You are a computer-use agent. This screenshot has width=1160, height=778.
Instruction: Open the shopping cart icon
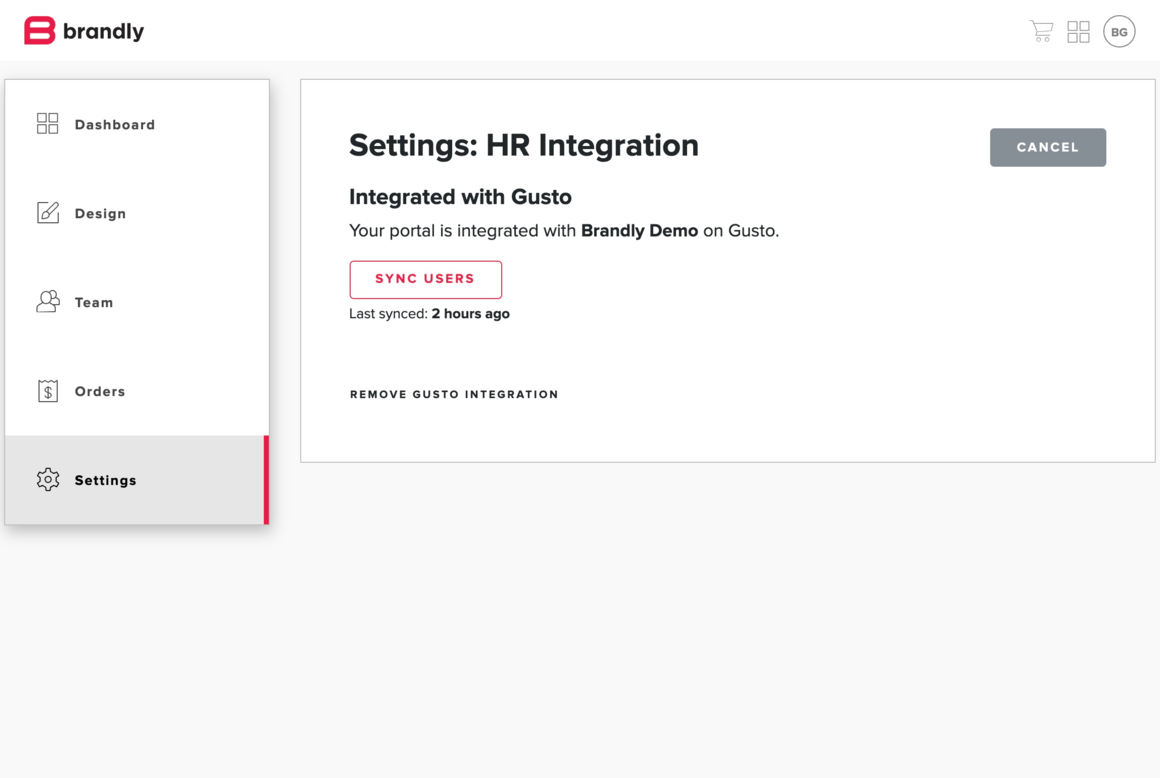(x=1042, y=31)
